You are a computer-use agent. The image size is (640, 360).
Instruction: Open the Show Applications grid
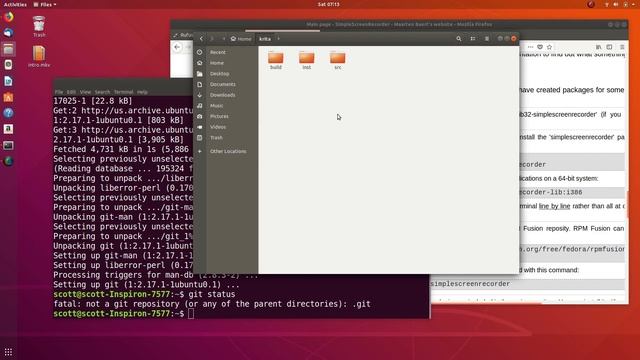8,351
